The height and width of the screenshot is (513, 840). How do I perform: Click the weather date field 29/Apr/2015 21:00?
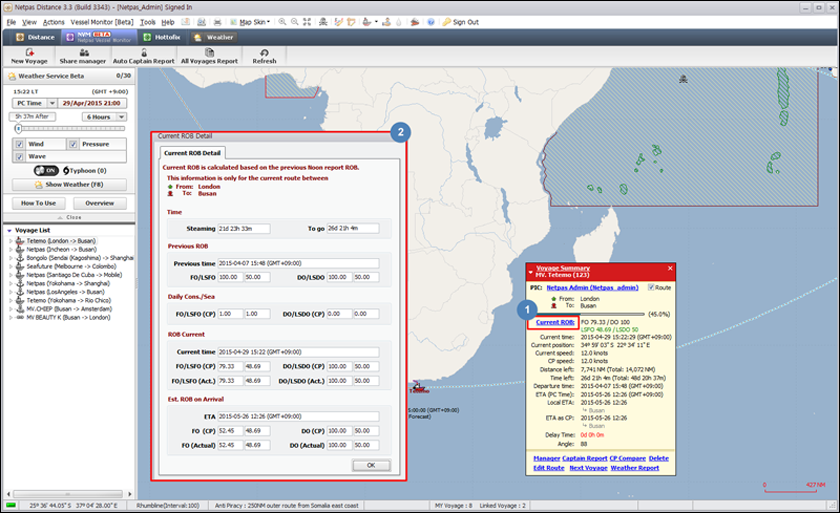[x=92, y=103]
